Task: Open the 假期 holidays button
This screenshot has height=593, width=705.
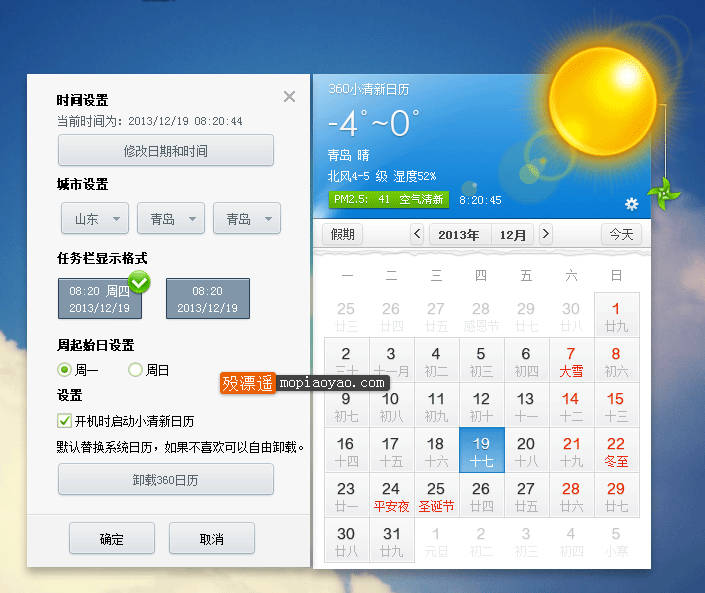Action: [343, 234]
